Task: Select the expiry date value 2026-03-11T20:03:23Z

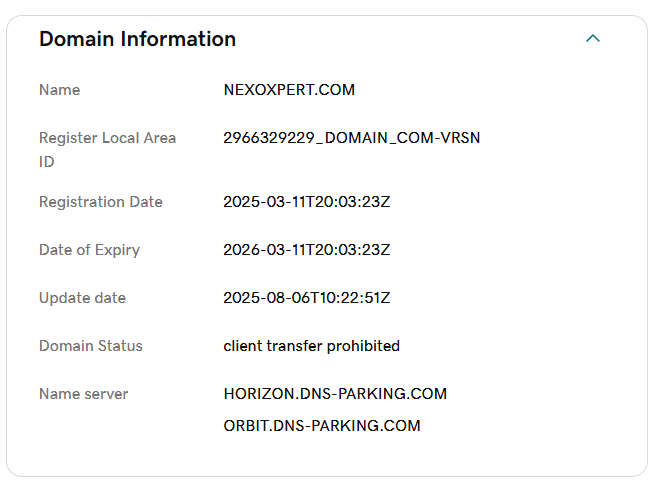Action: pyautogui.click(x=306, y=250)
